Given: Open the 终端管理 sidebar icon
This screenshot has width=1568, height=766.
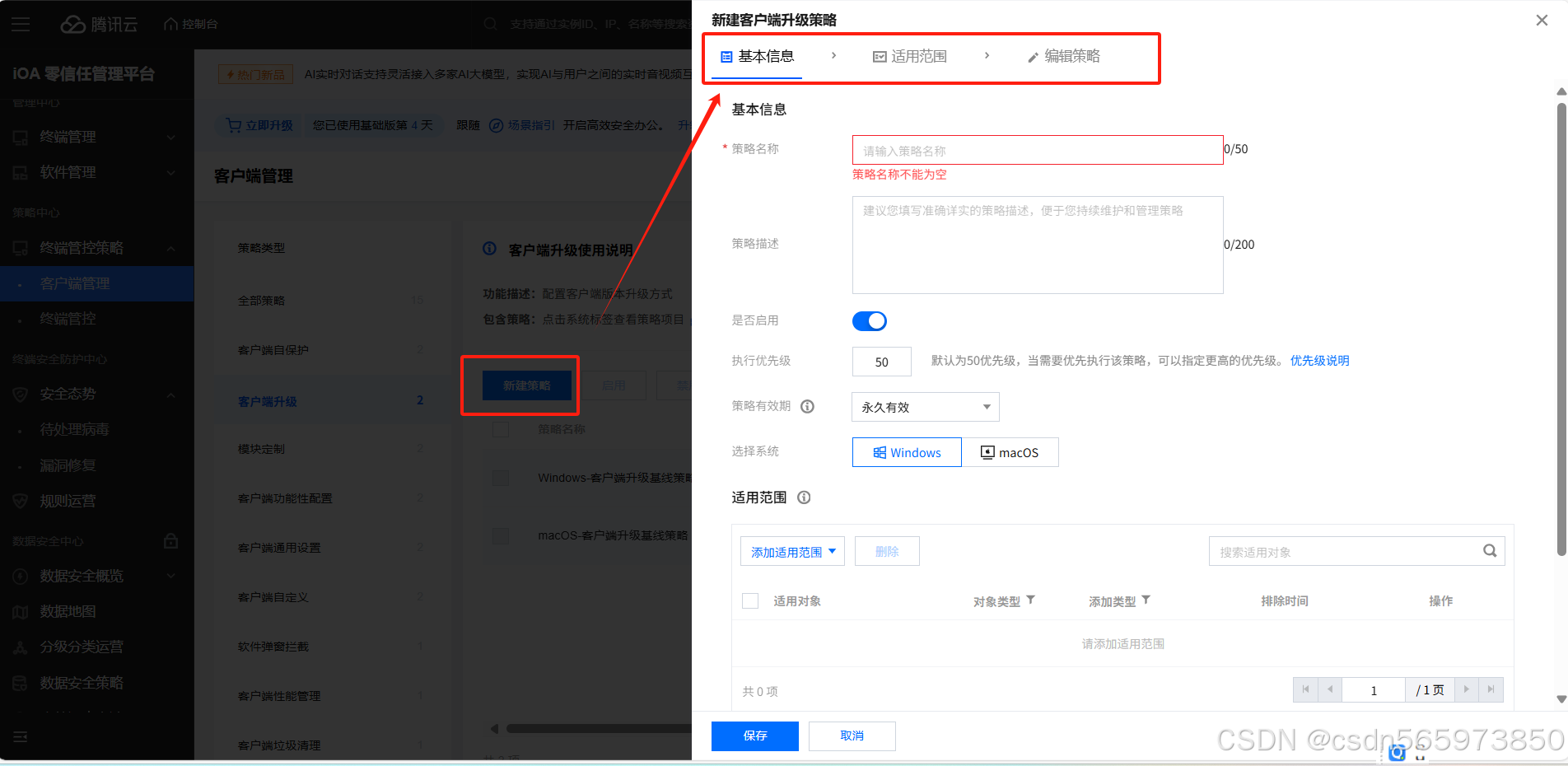Looking at the screenshot, I should (x=21, y=137).
